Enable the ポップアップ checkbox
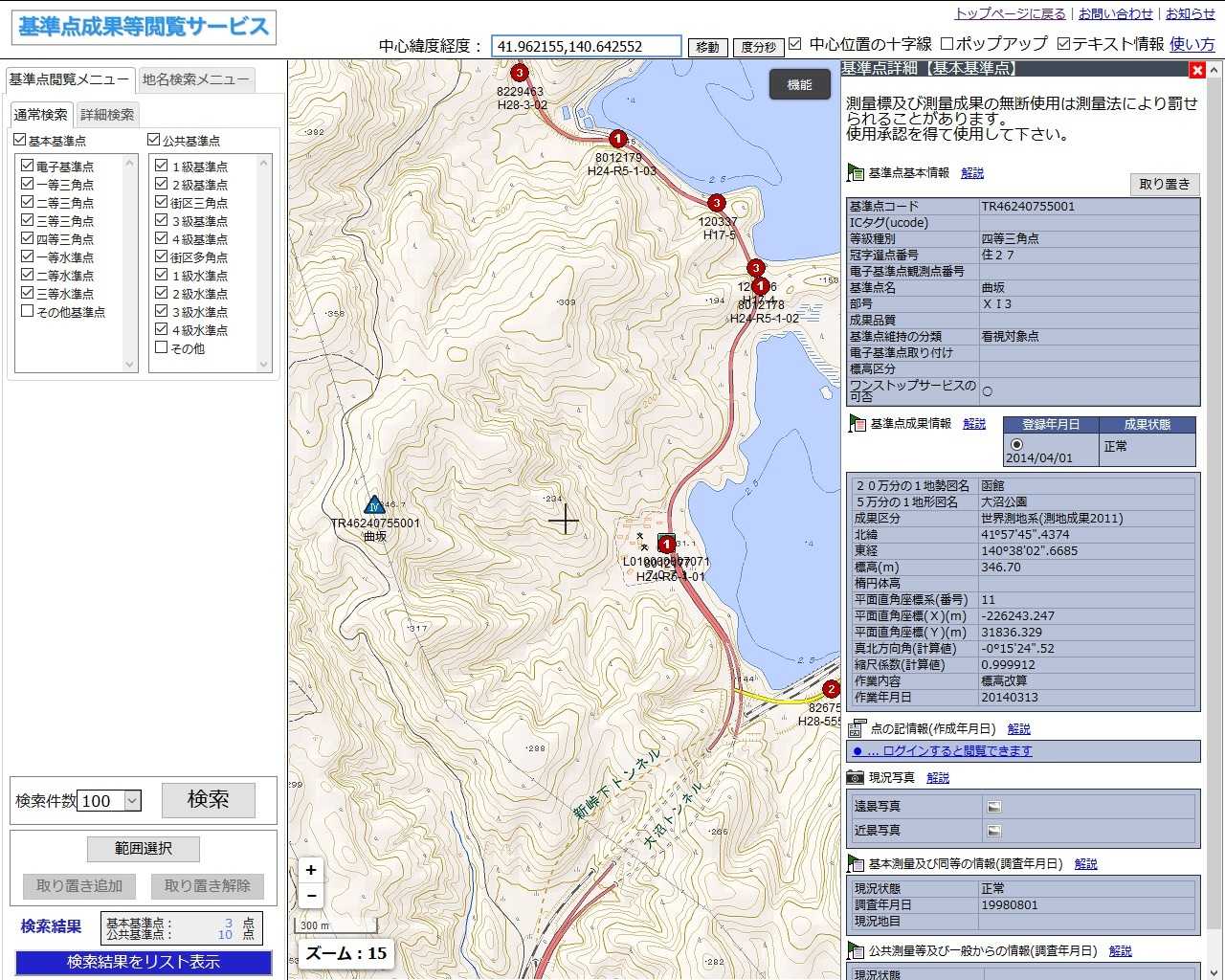Viewport: 1225px width, 980px height. click(x=947, y=44)
